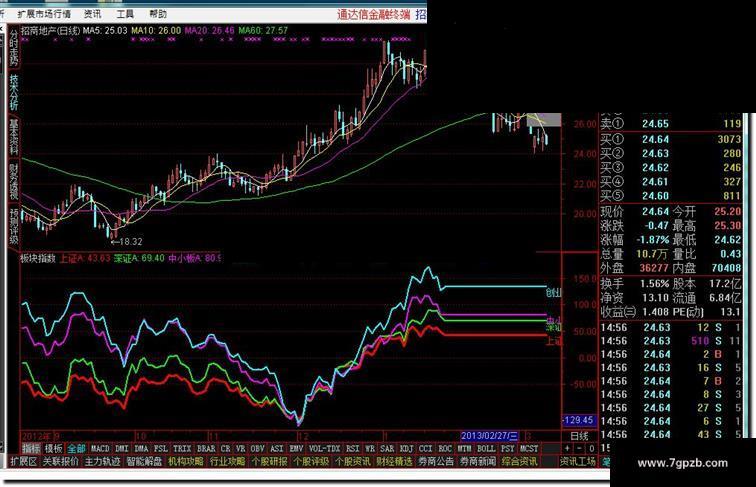This screenshot has height=487, width=756.
Task: Open the 扩展市场行情 menu
Action: (44, 14)
